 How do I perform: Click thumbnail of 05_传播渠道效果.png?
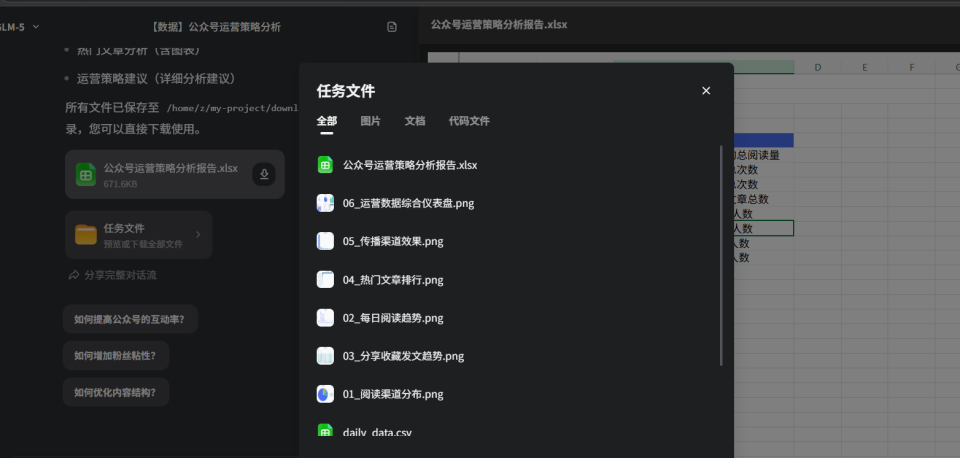325,241
